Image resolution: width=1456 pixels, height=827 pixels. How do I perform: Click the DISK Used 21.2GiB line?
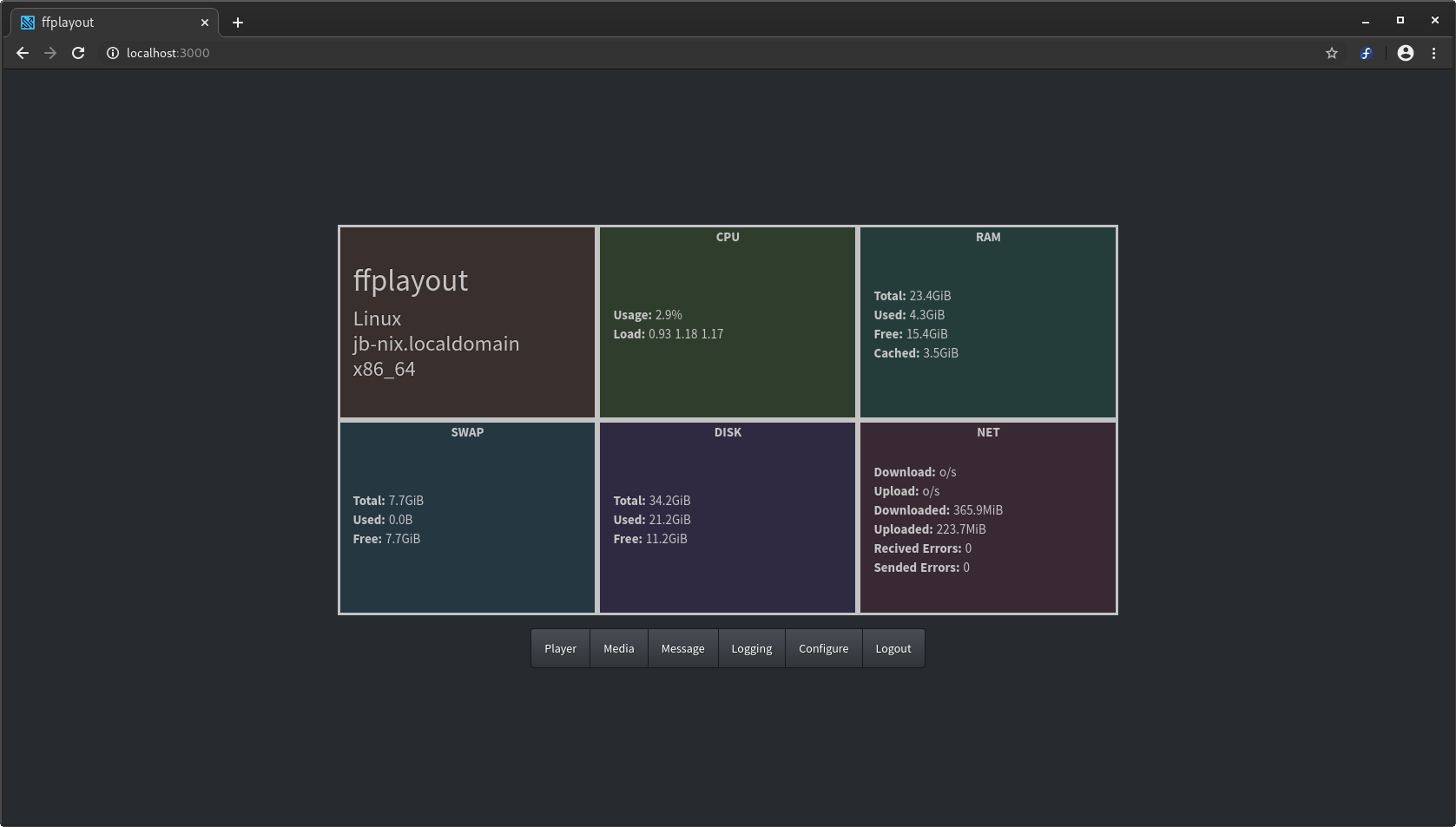pos(652,520)
